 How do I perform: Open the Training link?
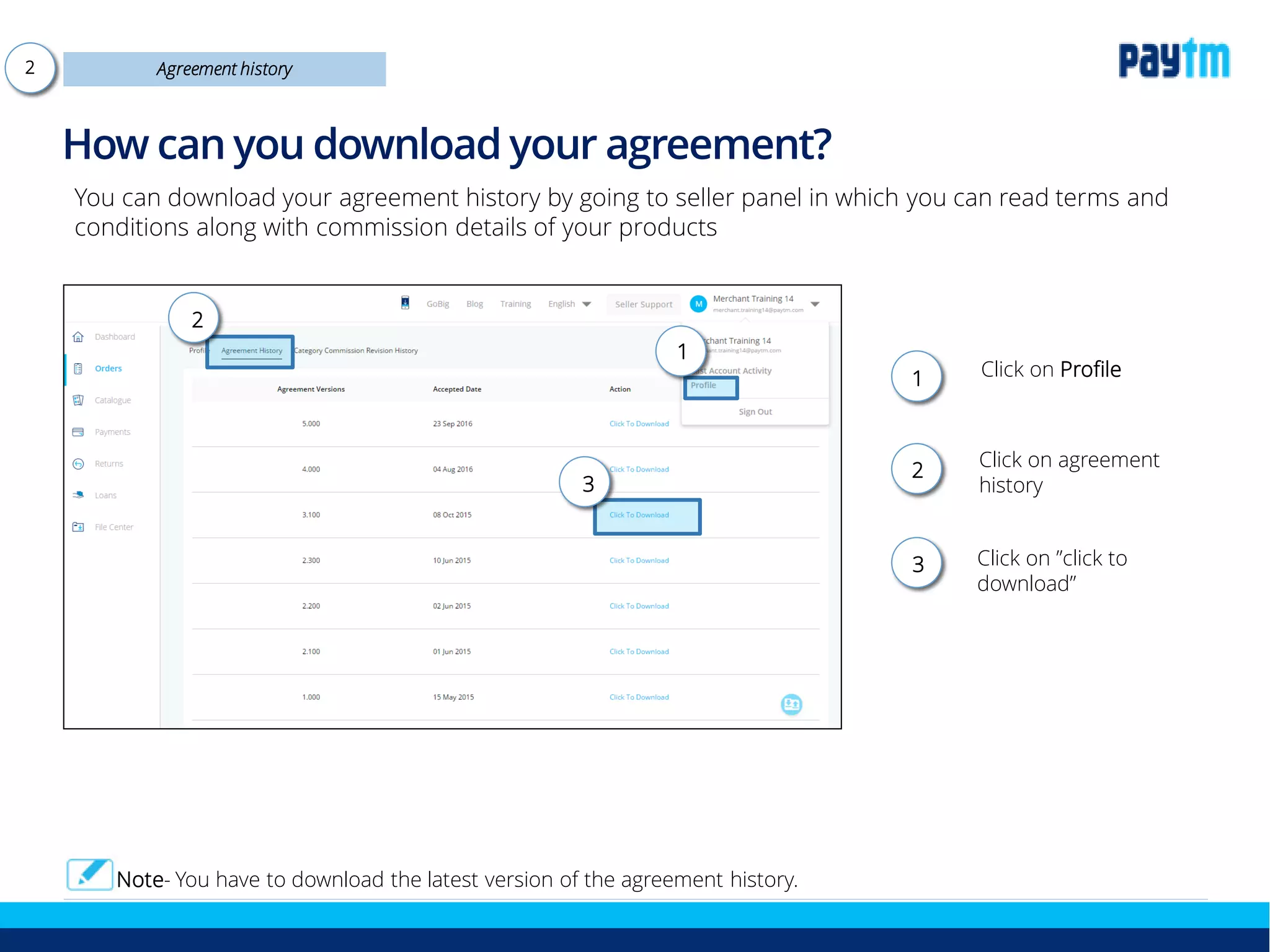pos(515,304)
